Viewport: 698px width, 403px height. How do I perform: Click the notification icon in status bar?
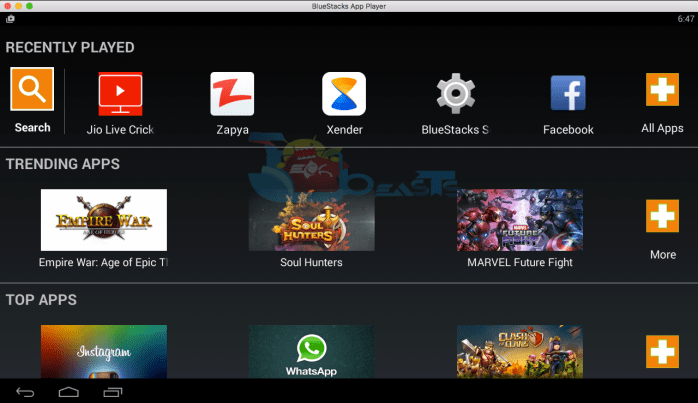click(x=10, y=19)
